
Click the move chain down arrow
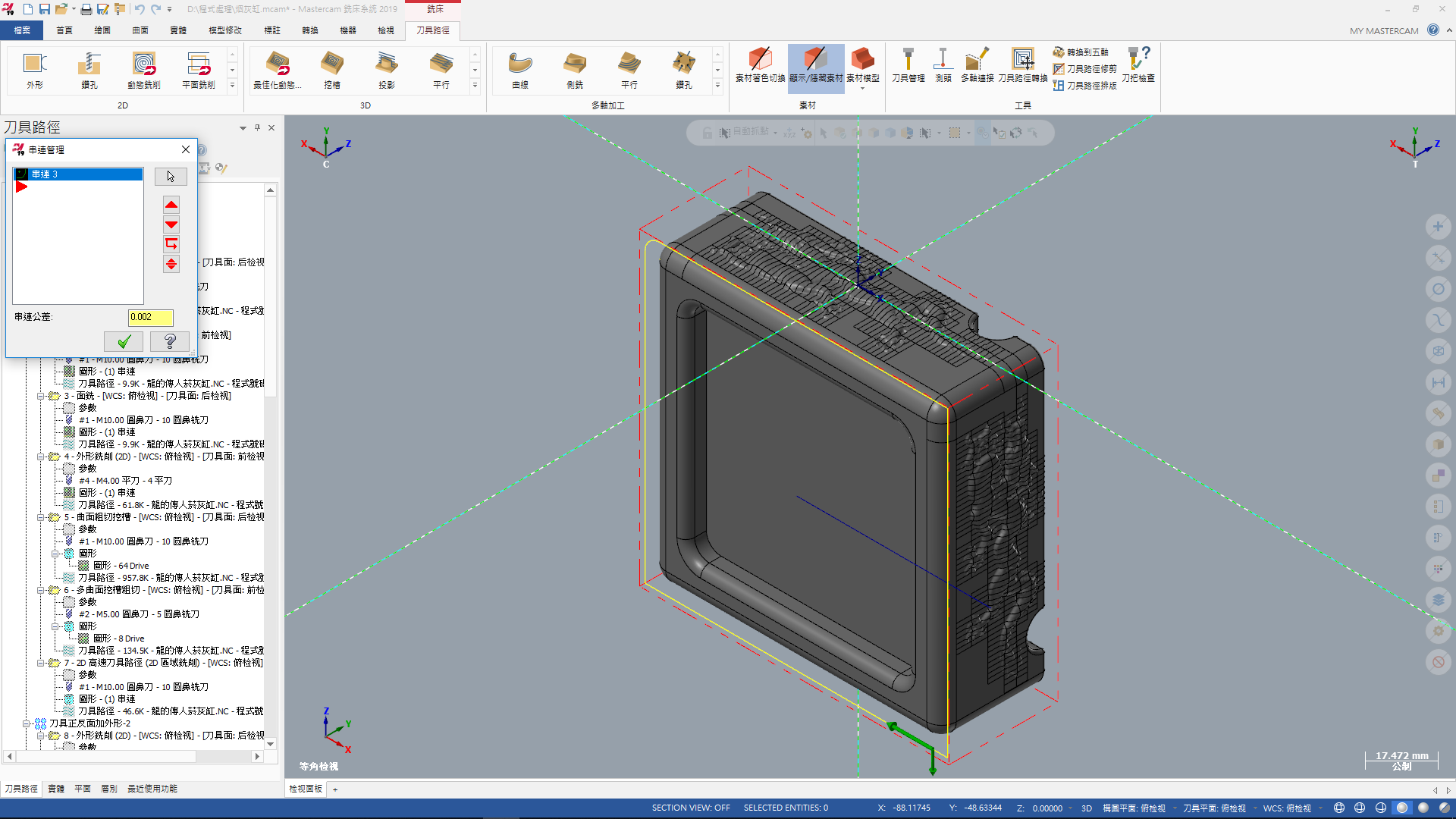(x=171, y=224)
